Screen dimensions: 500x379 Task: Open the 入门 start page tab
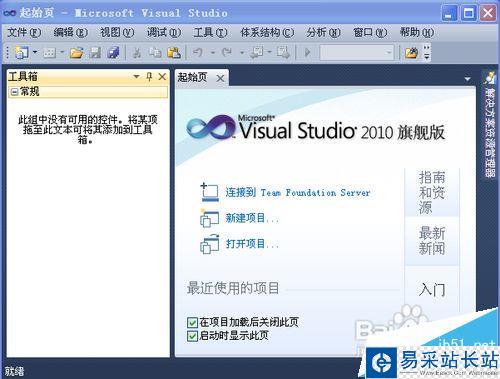click(432, 289)
